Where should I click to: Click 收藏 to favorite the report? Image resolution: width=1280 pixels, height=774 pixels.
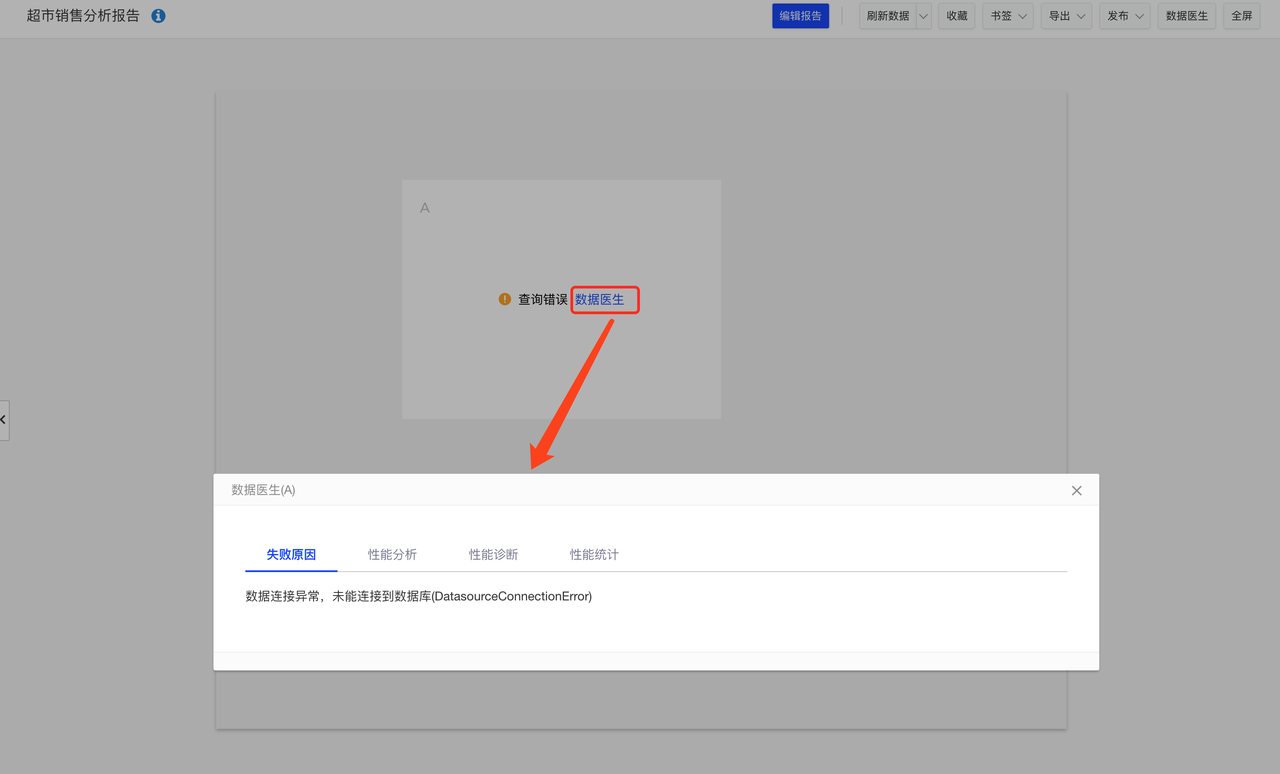(x=957, y=16)
